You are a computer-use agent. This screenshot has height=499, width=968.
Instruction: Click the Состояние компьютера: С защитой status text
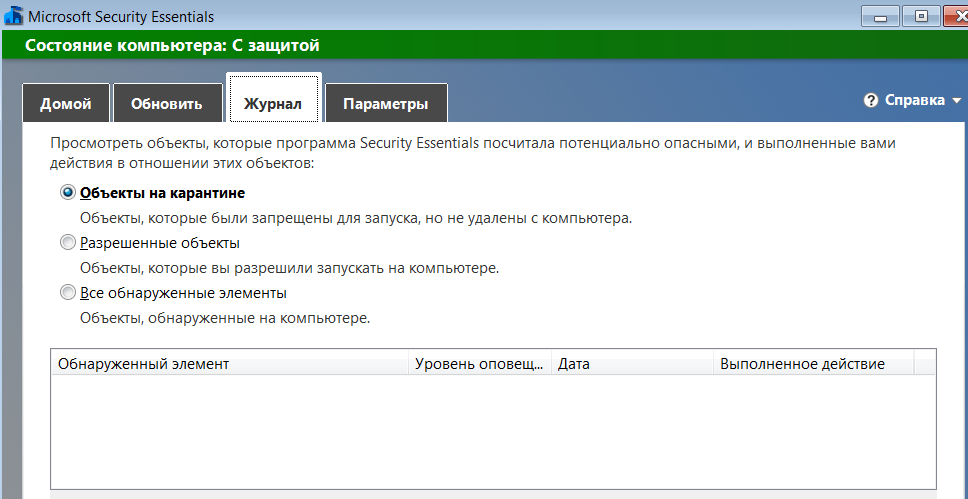point(172,45)
